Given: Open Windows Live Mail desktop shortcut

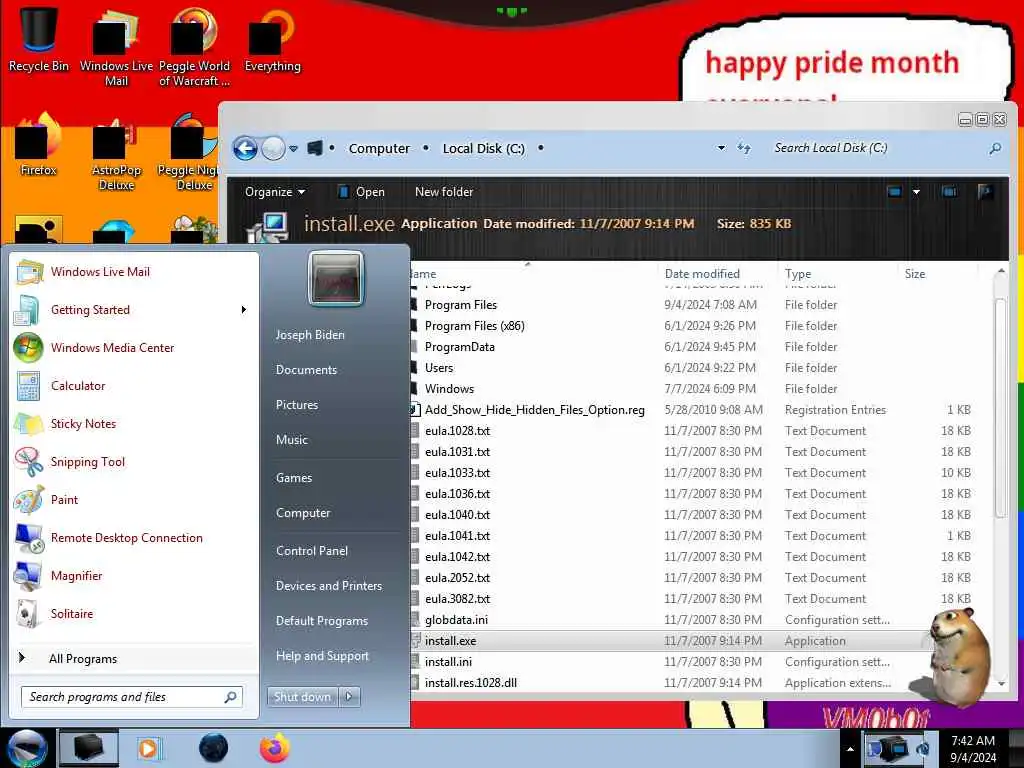Looking at the screenshot, I should pyautogui.click(x=116, y=47).
